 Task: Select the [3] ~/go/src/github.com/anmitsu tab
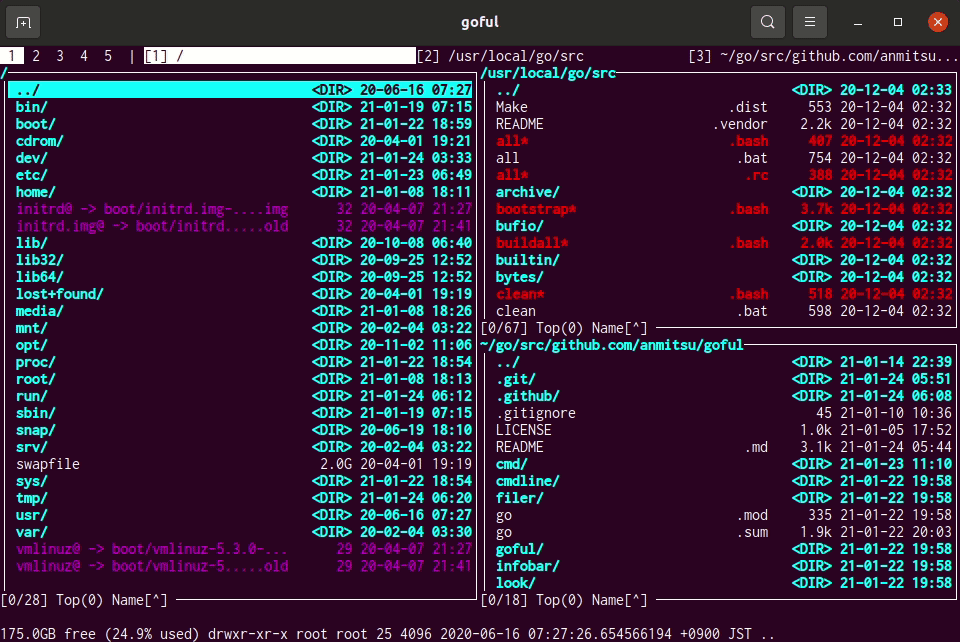click(822, 56)
